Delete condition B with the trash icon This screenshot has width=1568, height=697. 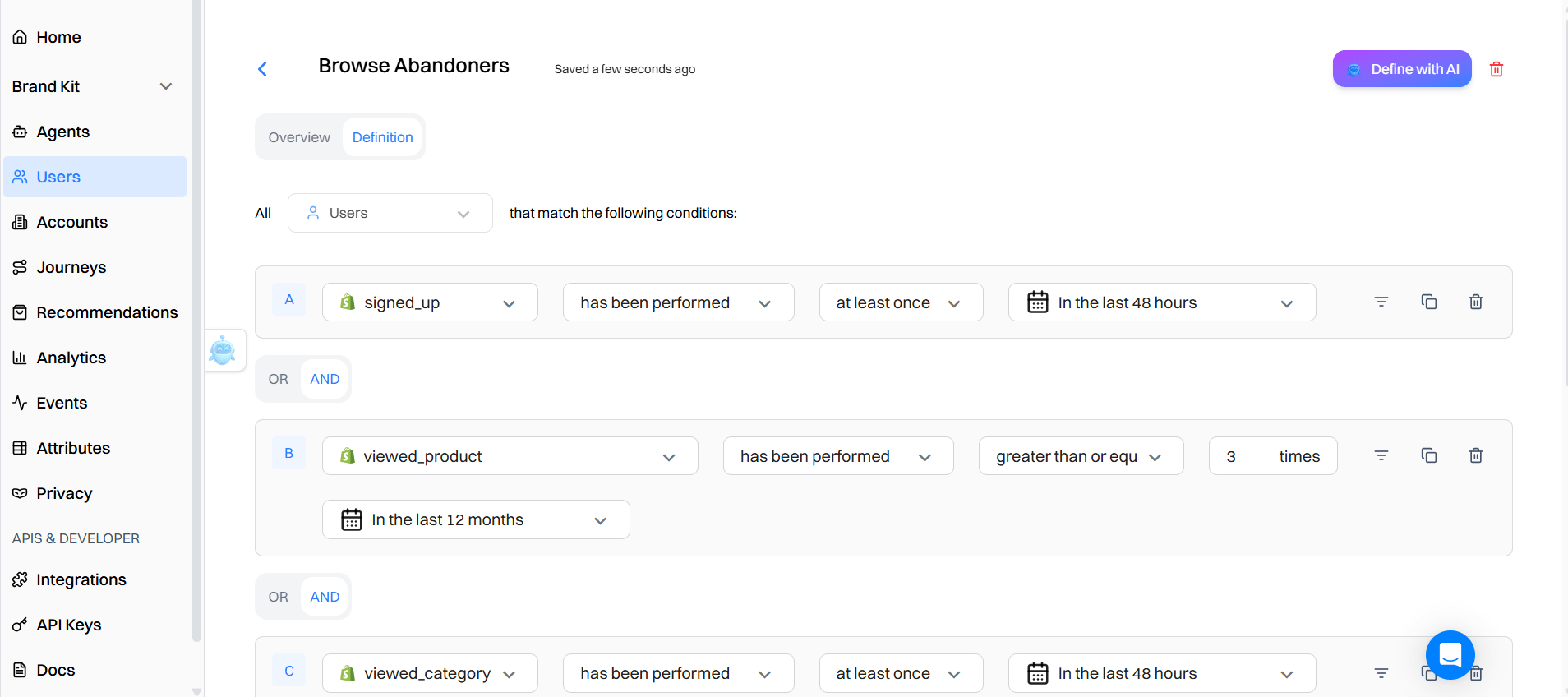[x=1476, y=455]
